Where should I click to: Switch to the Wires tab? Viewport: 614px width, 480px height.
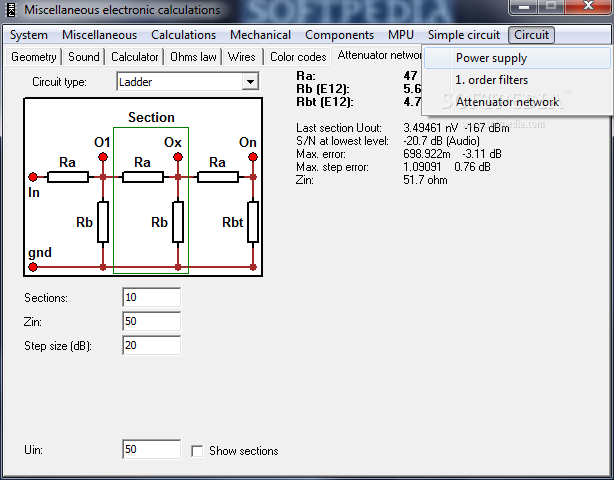point(241,57)
